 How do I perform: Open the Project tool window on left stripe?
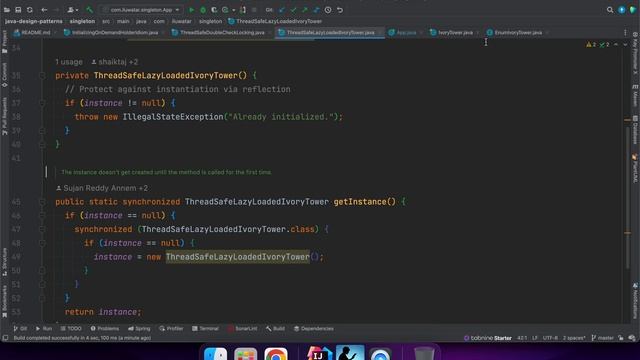pos(4,42)
